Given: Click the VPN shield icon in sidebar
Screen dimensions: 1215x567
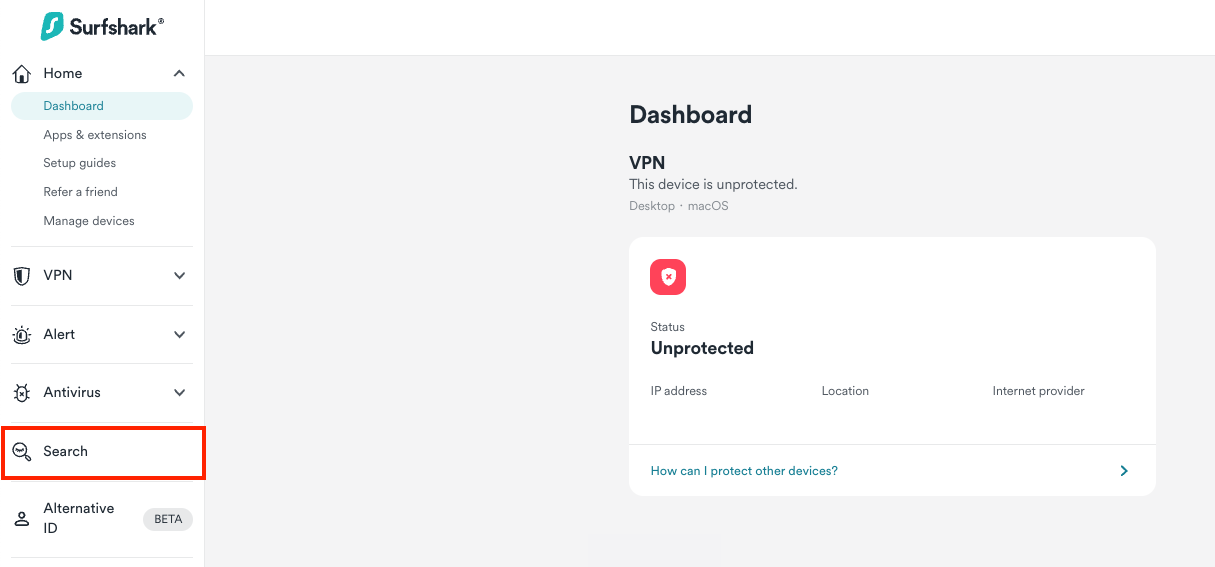Looking at the screenshot, I should [x=21, y=276].
